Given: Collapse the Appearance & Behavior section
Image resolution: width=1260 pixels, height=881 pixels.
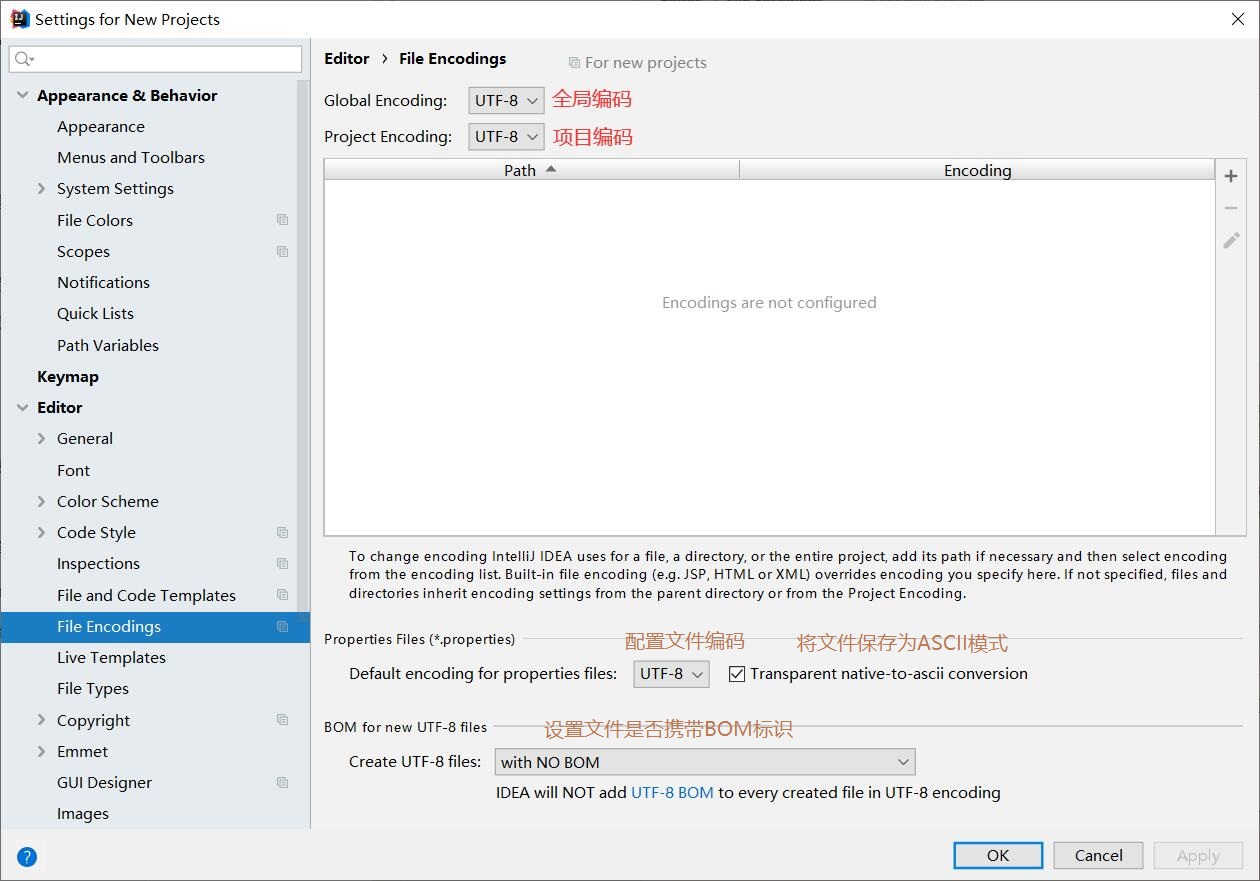Looking at the screenshot, I should click(x=23, y=95).
